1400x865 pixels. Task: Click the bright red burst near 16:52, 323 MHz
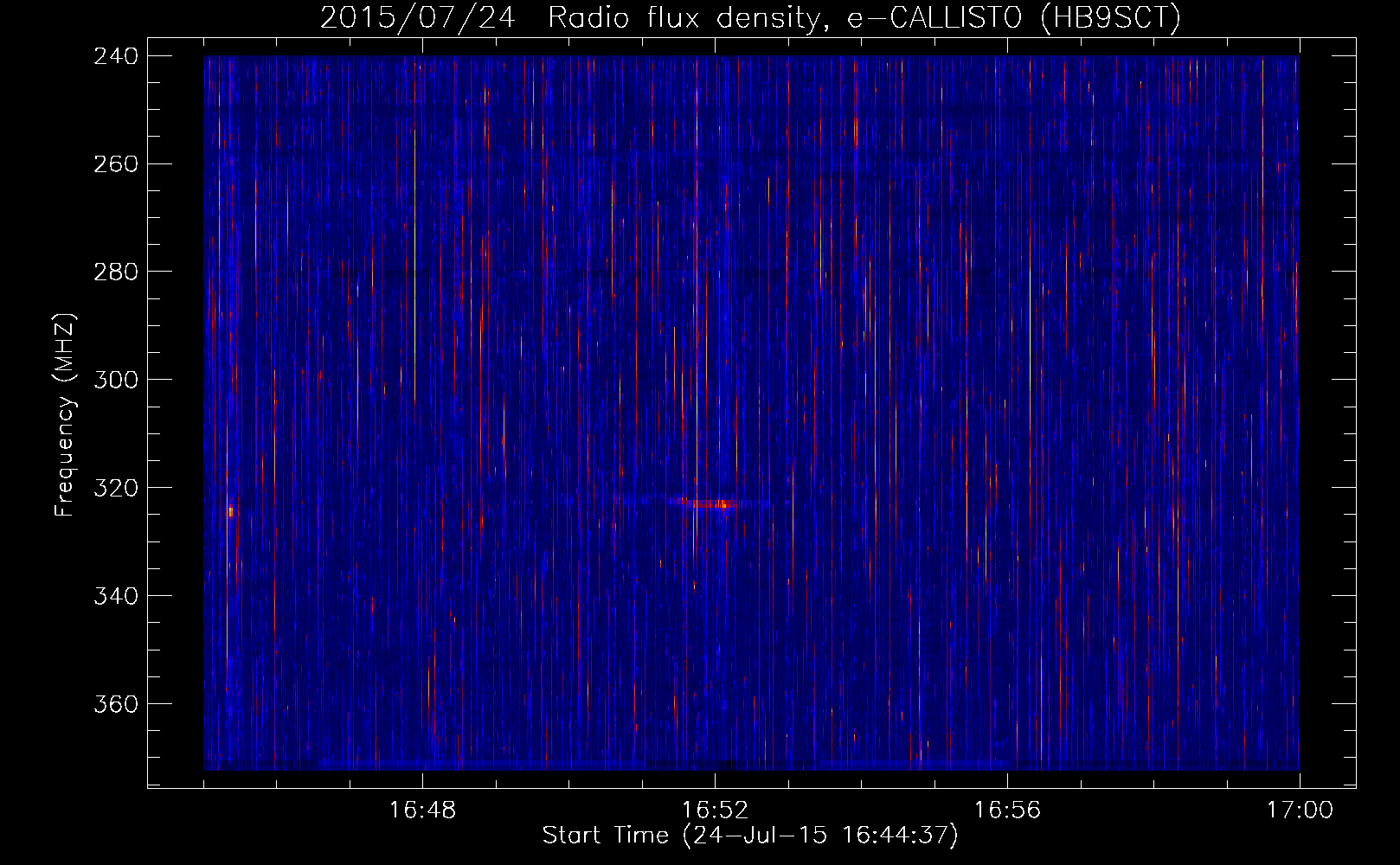coord(710,503)
